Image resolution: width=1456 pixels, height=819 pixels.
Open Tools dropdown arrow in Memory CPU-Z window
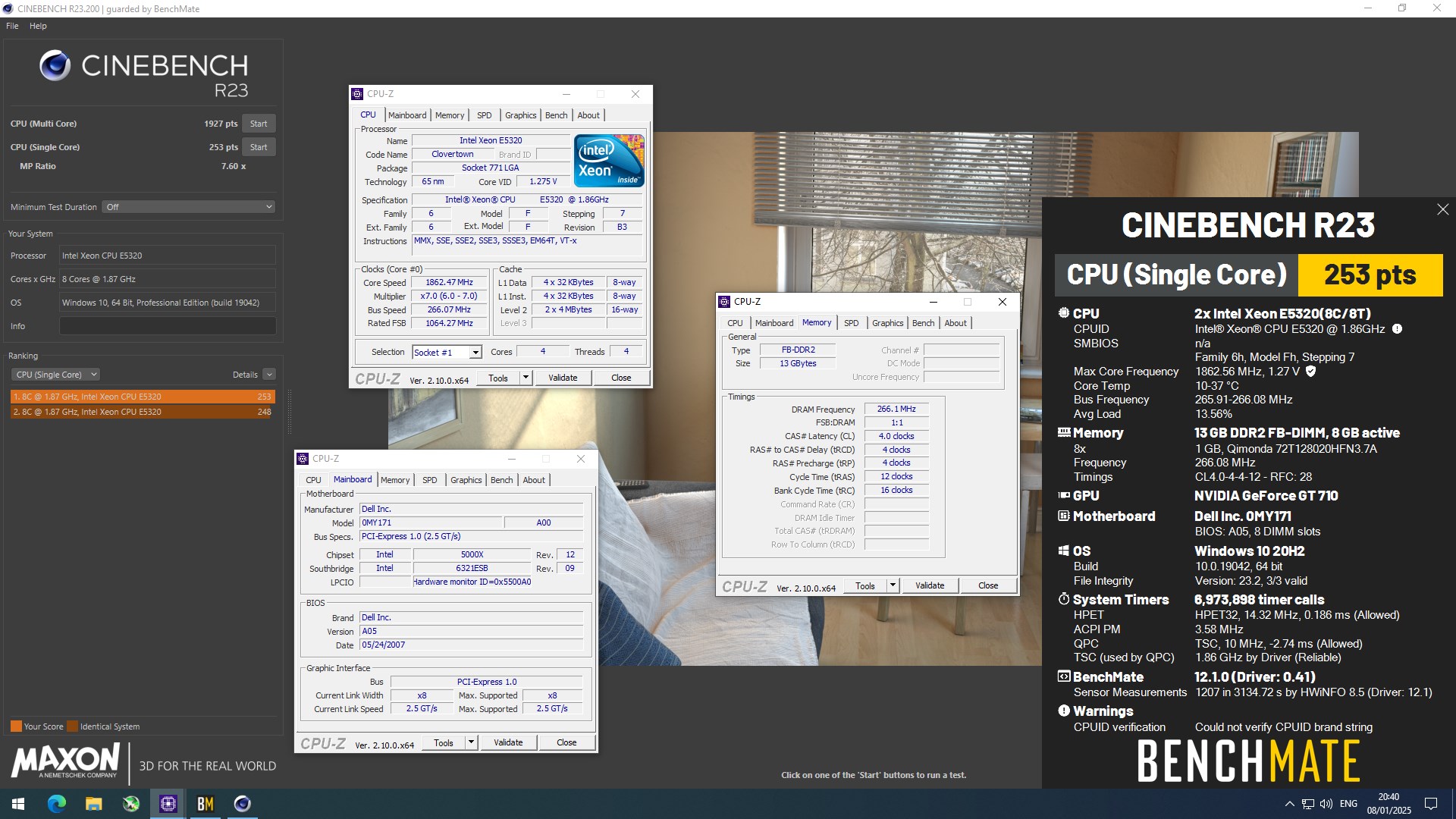click(x=893, y=585)
